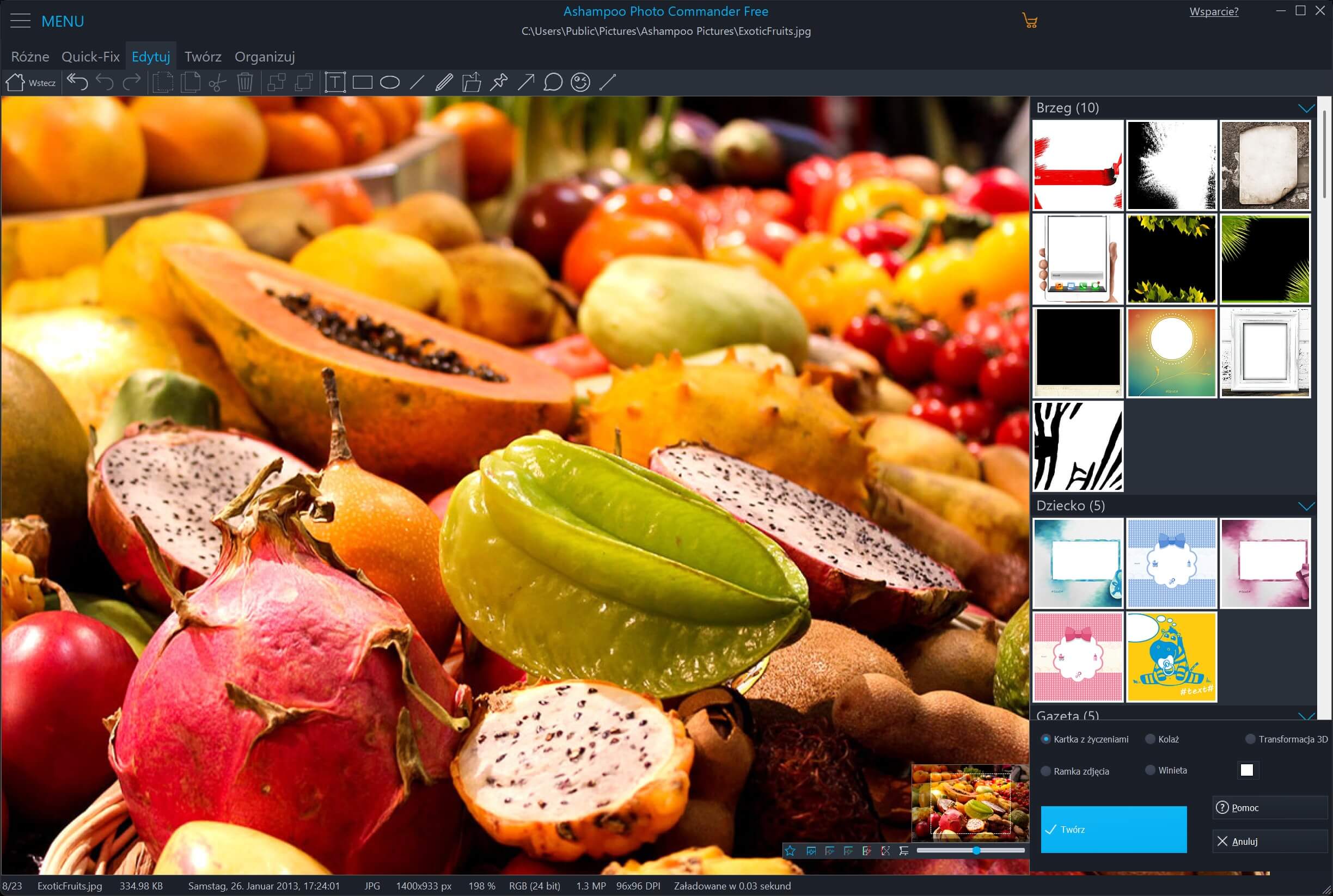Click the winking smiley emoji tool
This screenshot has width=1333, height=896.
pos(580,82)
